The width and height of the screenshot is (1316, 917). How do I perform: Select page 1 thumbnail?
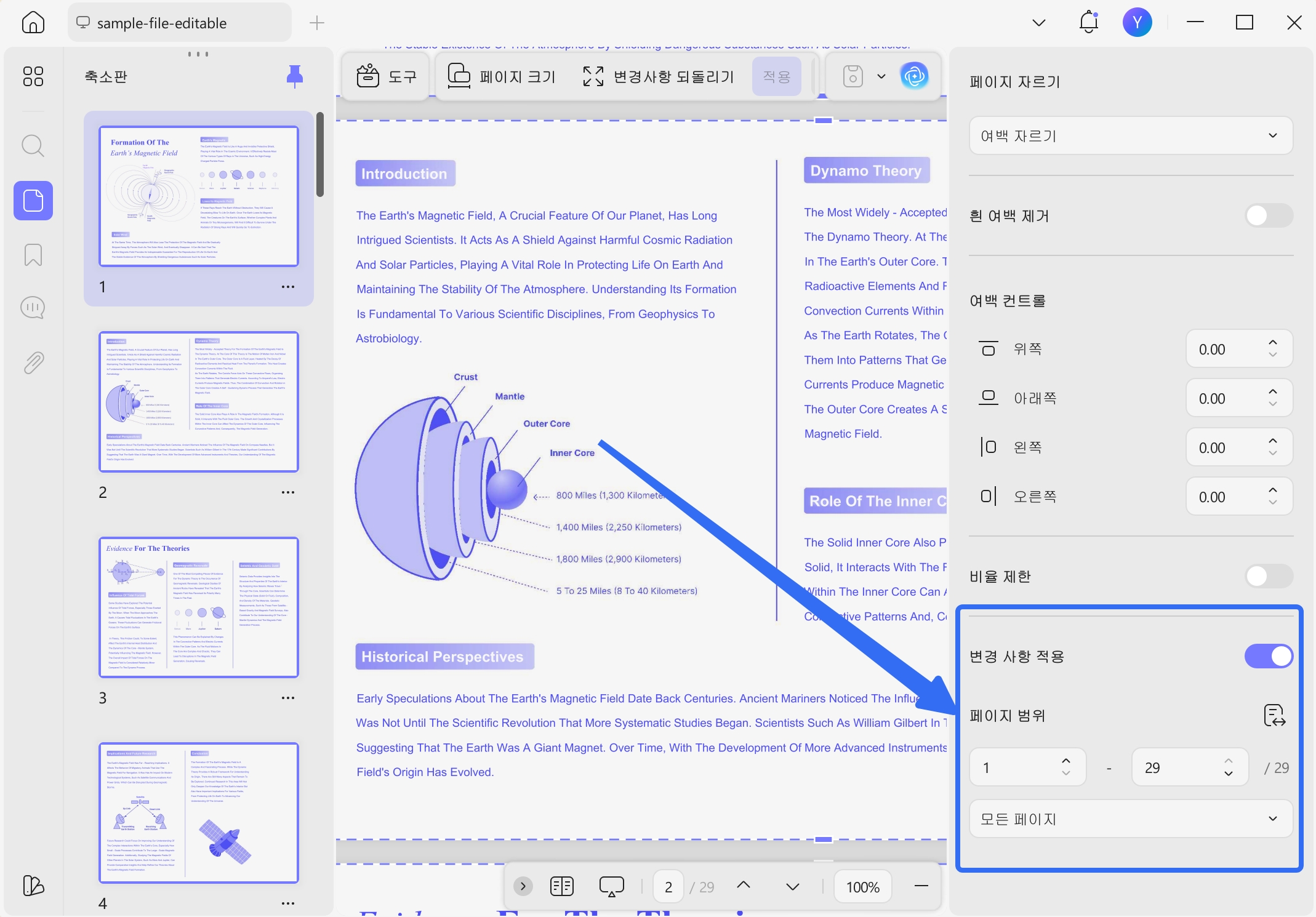199,196
